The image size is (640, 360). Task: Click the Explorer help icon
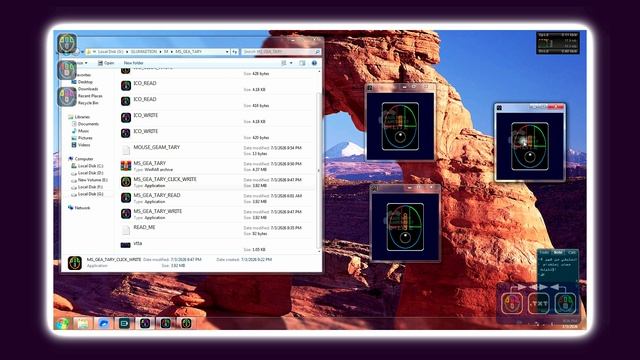[x=314, y=63]
